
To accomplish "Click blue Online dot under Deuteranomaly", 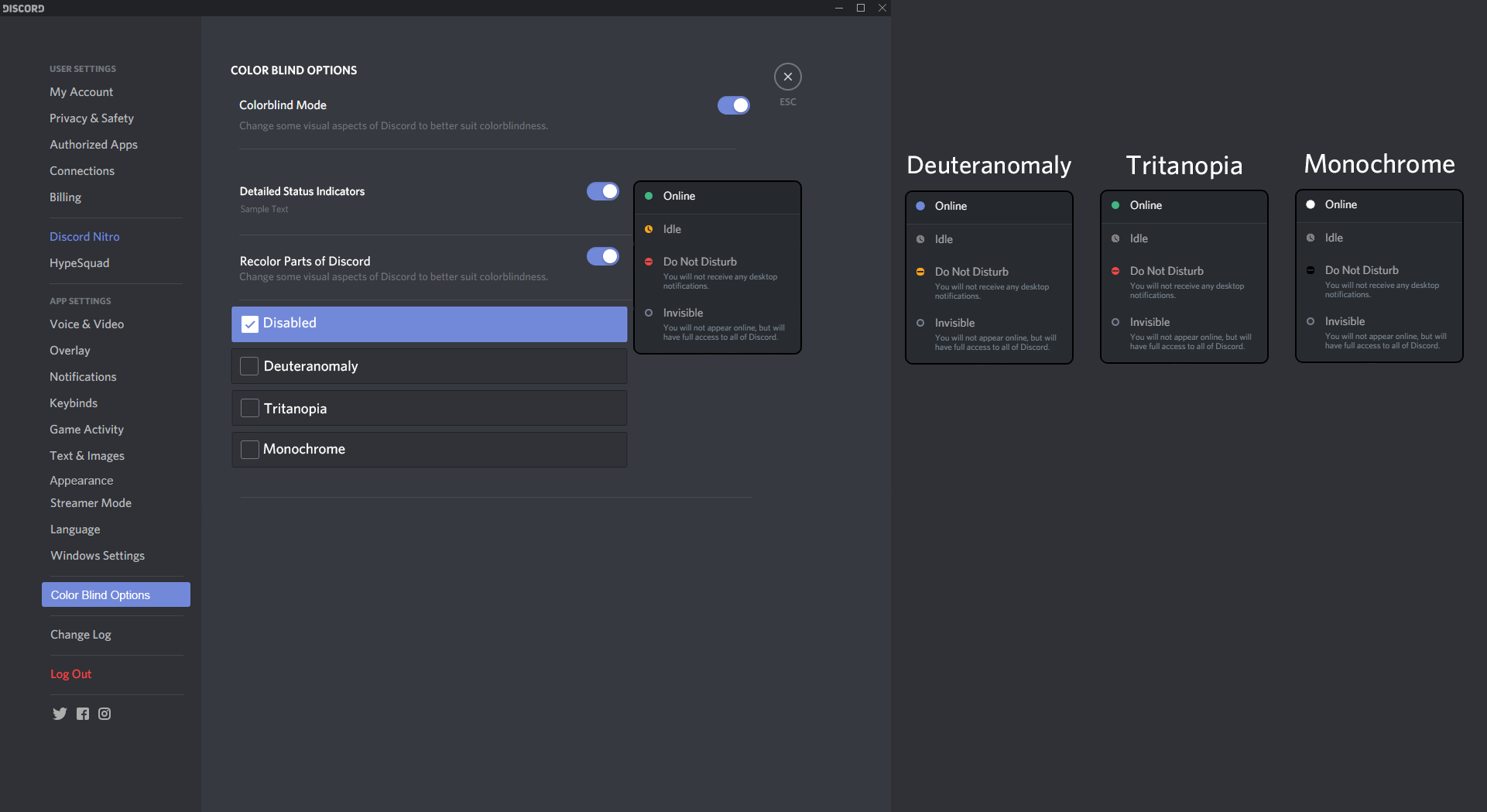I will (x=920, y=206).
